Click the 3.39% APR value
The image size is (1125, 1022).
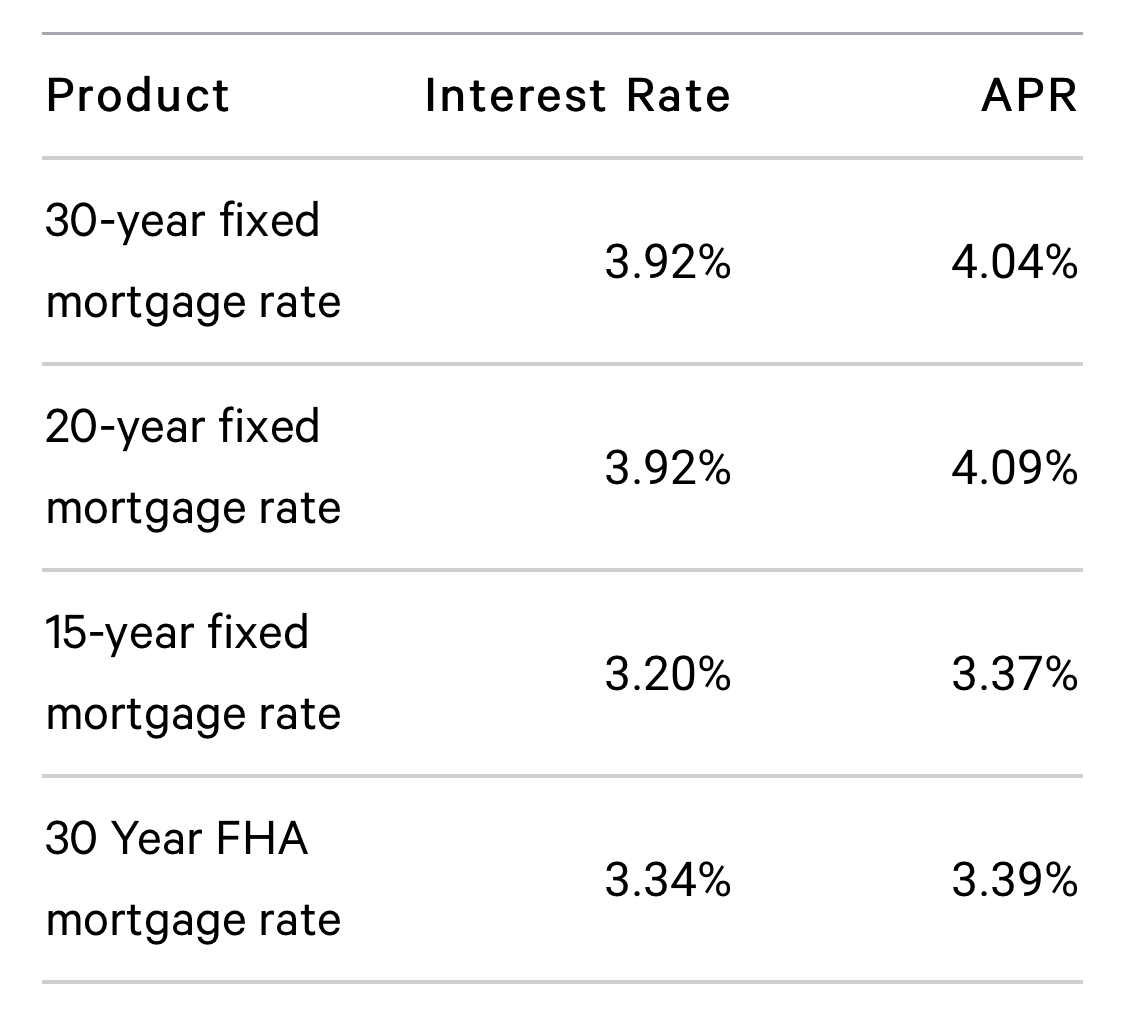(x=1014, y=881)
